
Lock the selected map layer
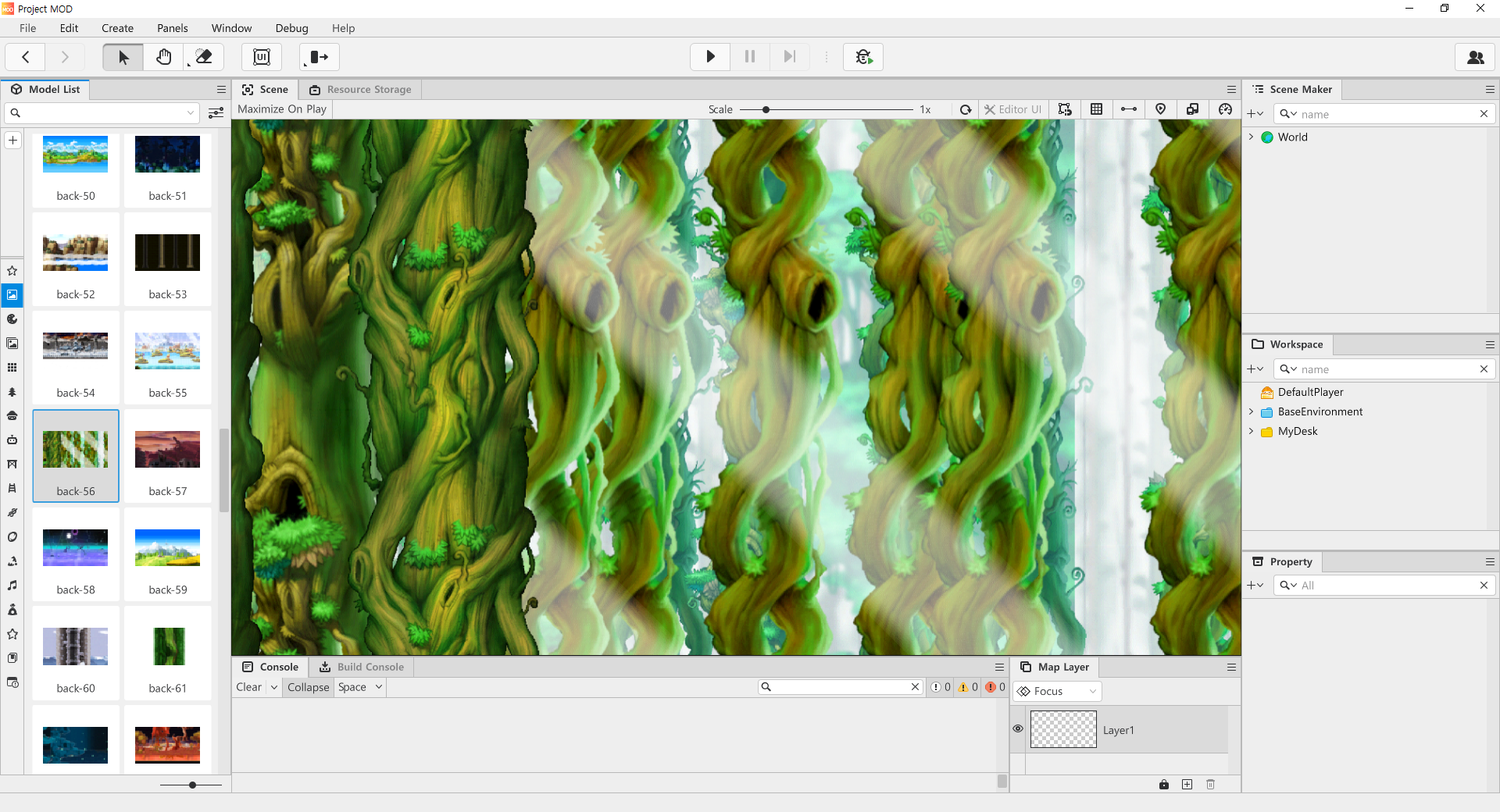tap(1164, 785)
